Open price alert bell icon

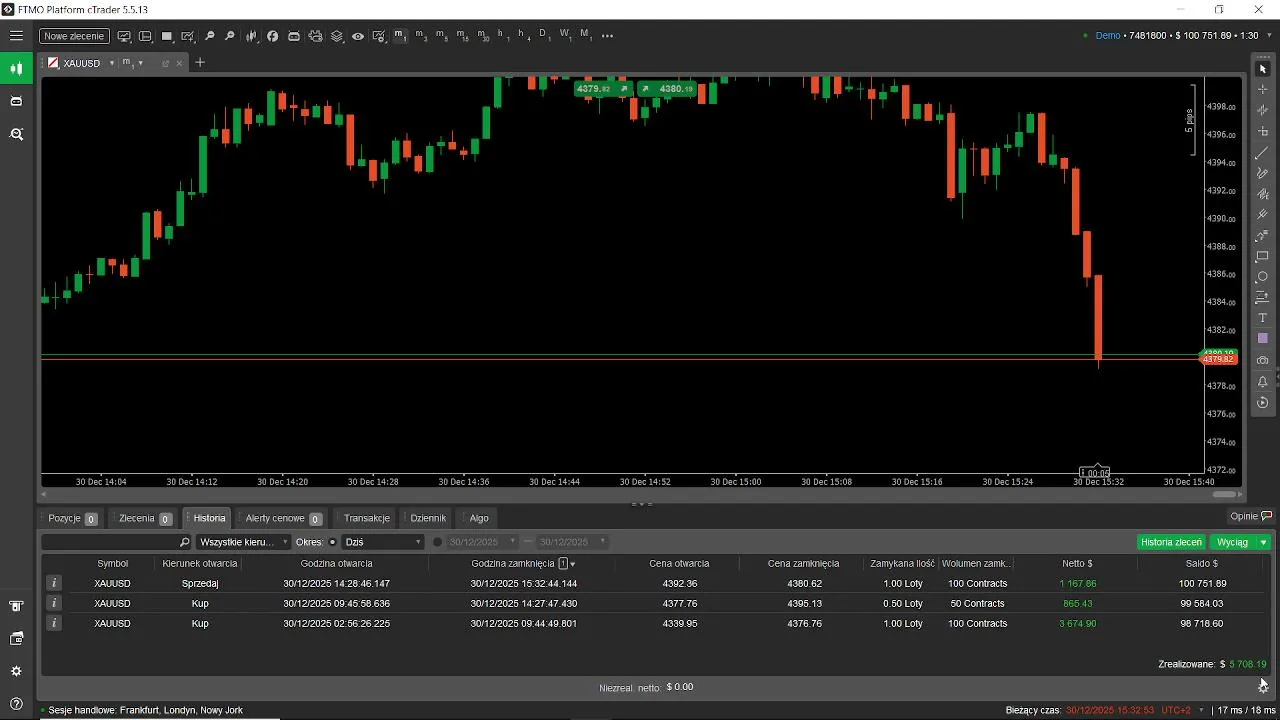tap(1262, 381)
